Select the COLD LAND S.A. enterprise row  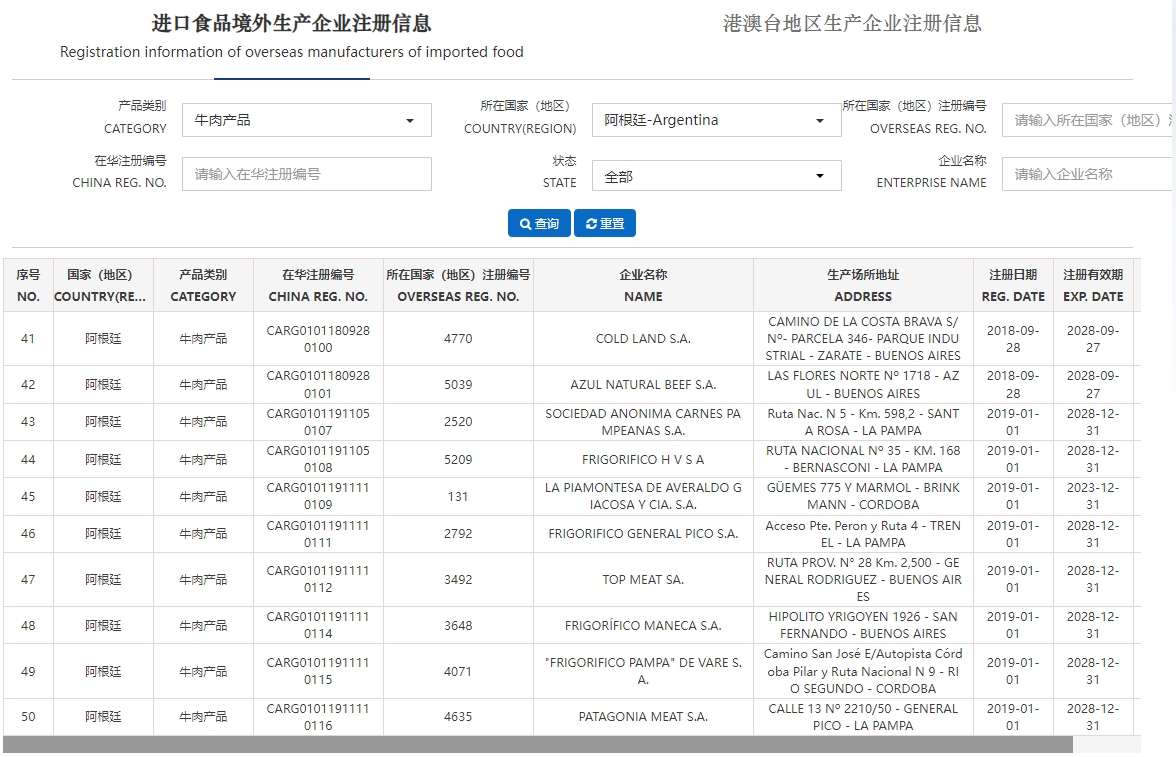pyautogui.click(x=643, y=338)
